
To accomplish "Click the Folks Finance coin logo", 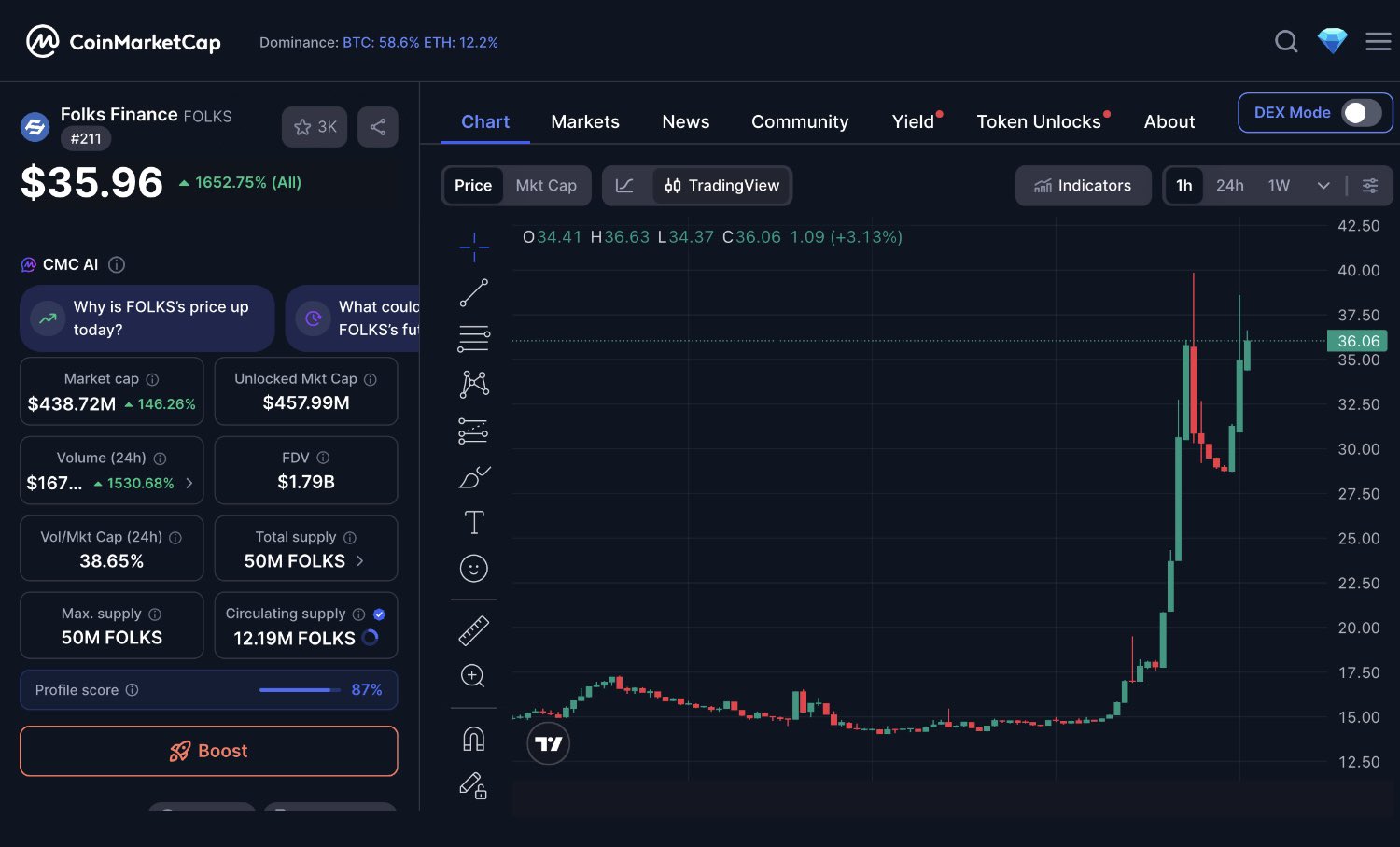I will click(35, 127).
